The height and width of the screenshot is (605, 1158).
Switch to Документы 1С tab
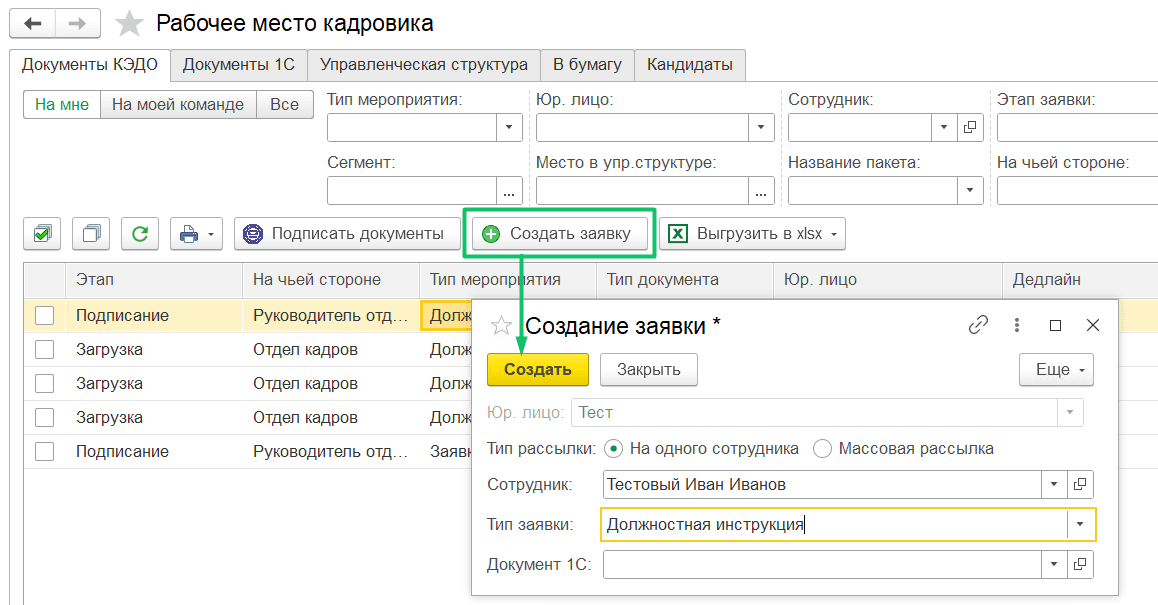pyautogui.click(x=239, y=65)
